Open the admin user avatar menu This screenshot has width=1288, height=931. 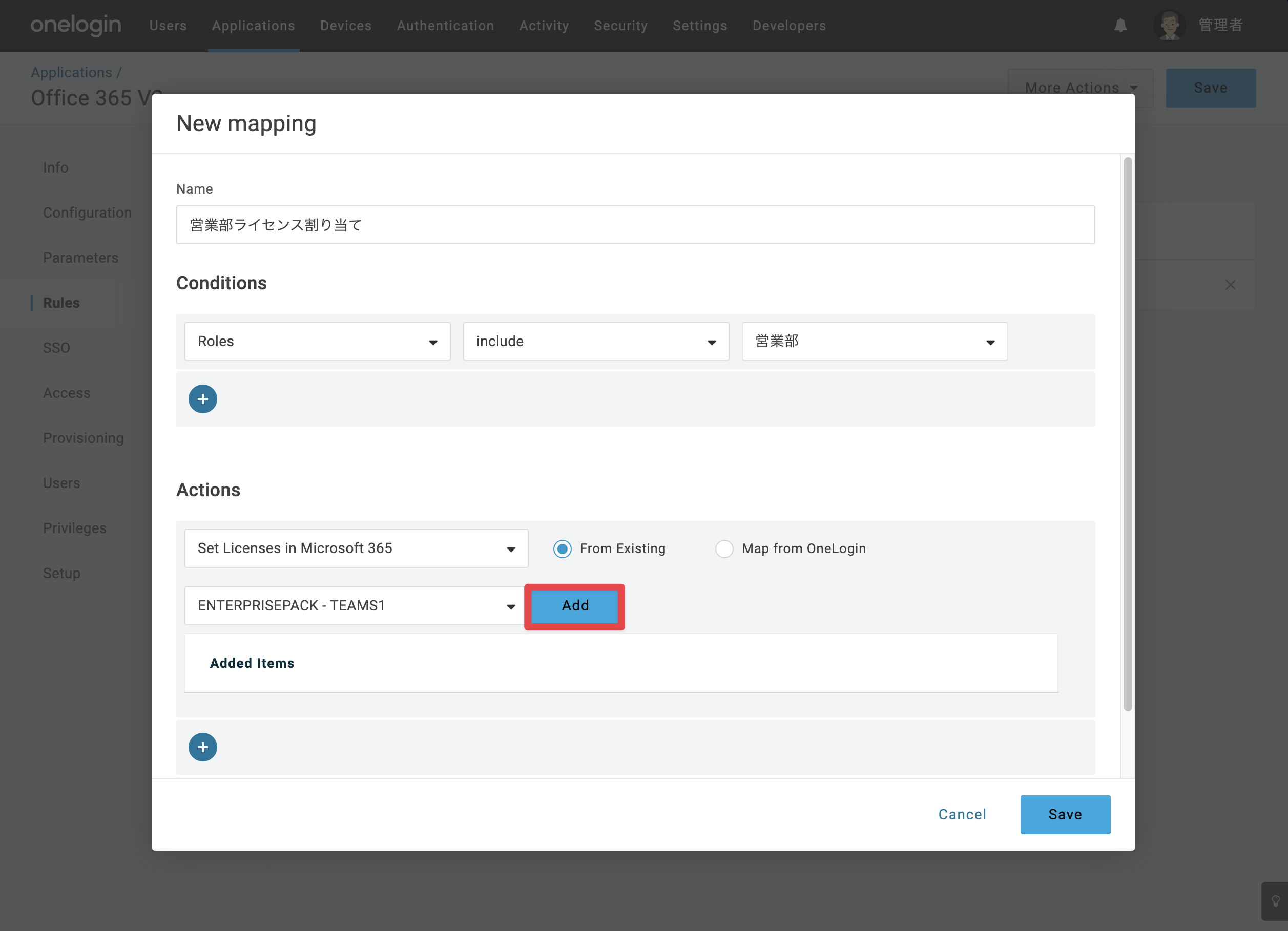pyautogui.click(x=1169, y=26)
